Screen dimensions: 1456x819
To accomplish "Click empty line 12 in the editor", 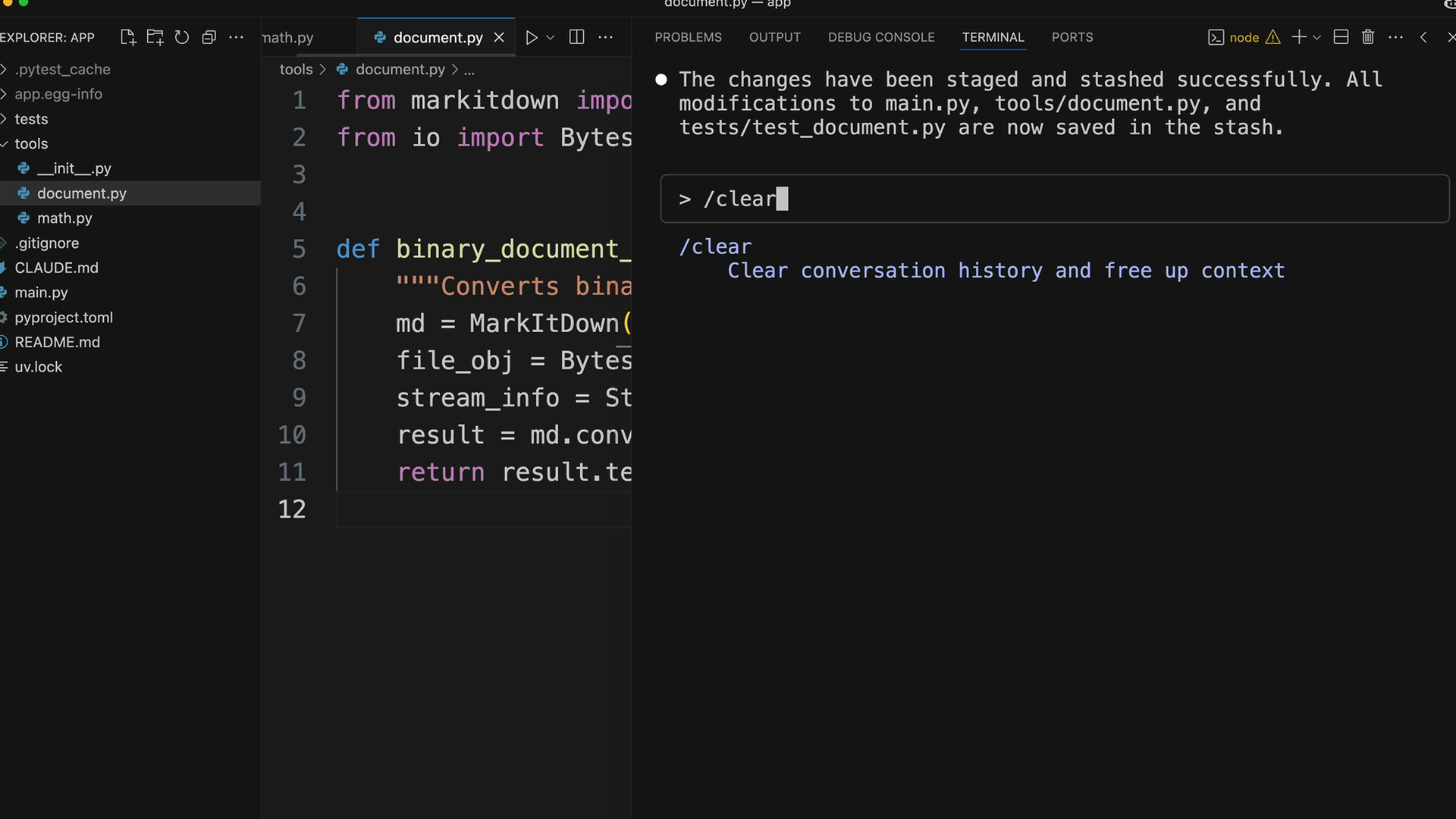I will pos(484,509).
